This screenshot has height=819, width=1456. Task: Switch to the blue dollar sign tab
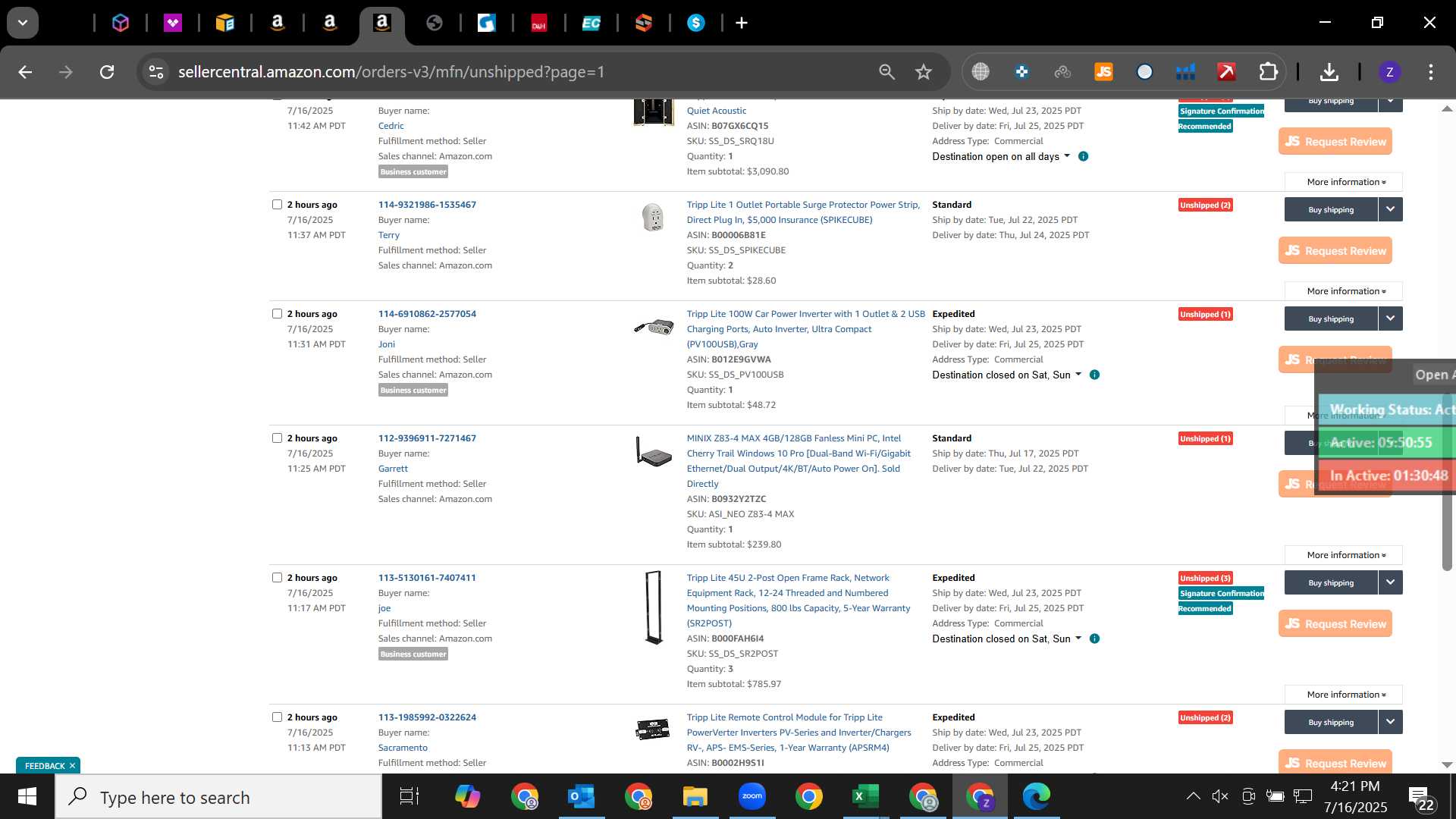(696, 23)
